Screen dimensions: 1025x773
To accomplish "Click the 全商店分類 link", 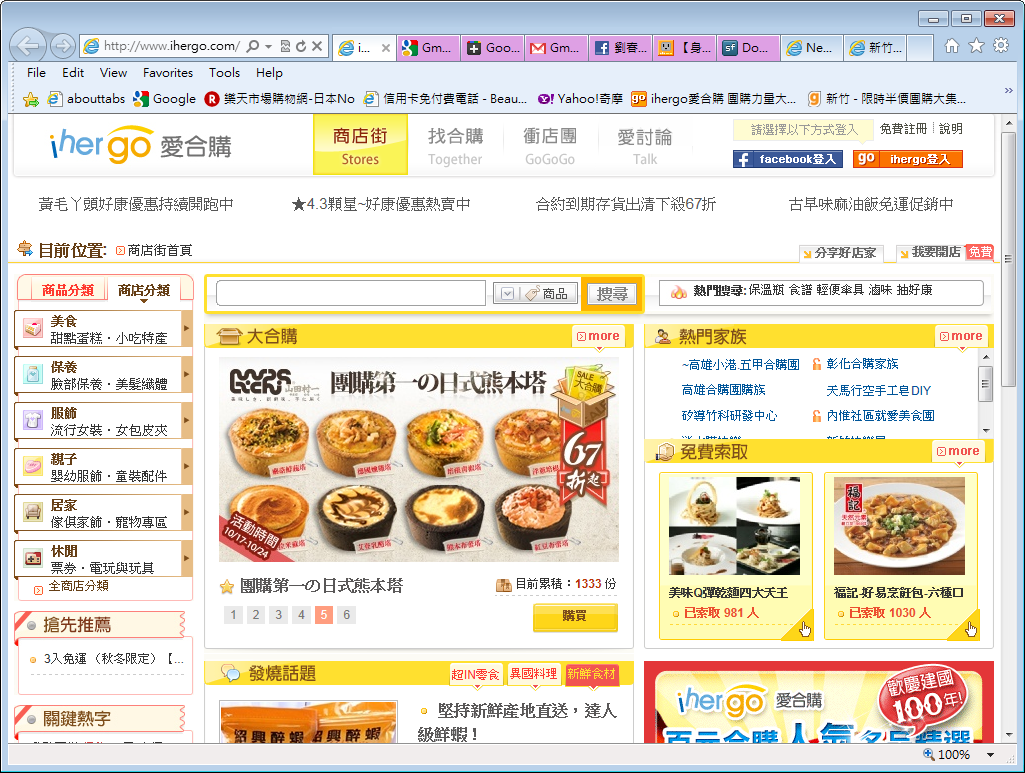I will point(78,586).
